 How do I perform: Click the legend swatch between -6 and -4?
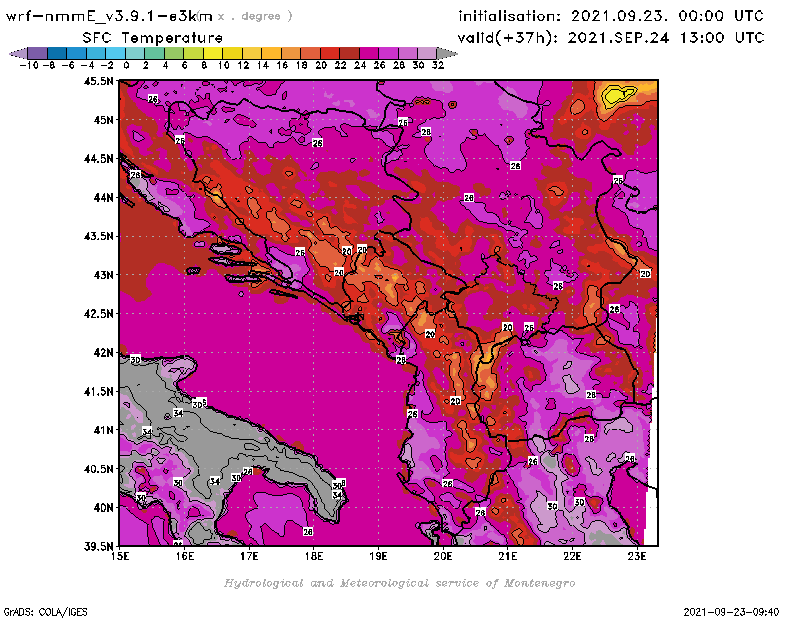pyautogui.click(x=76, y=53)
